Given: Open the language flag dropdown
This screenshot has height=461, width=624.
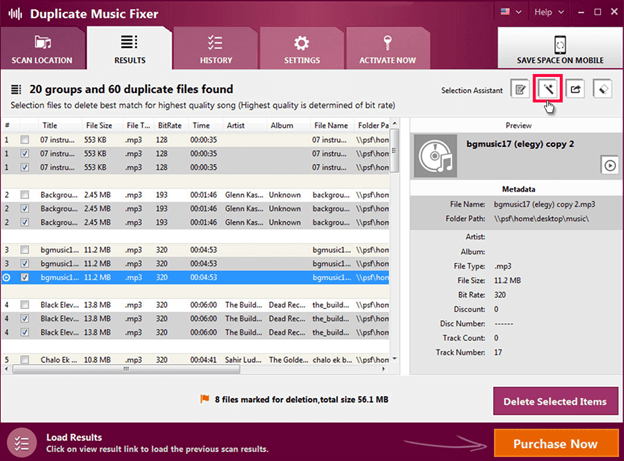Looking at the screenshot, I should [x=511, y=12].
